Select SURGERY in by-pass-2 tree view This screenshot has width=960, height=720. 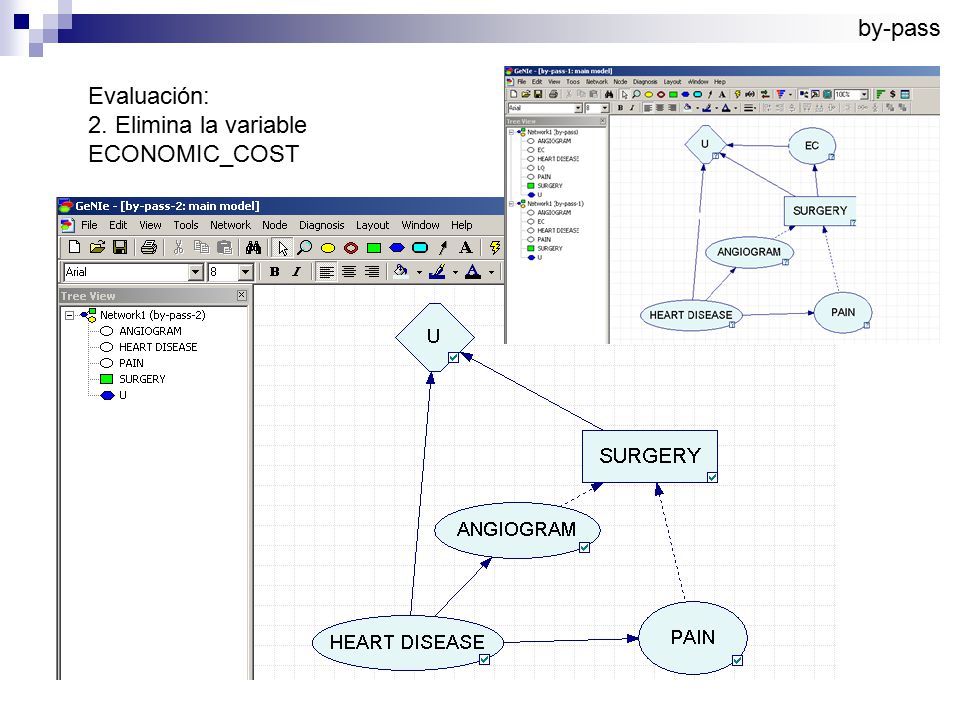click(x=142, y=379)
